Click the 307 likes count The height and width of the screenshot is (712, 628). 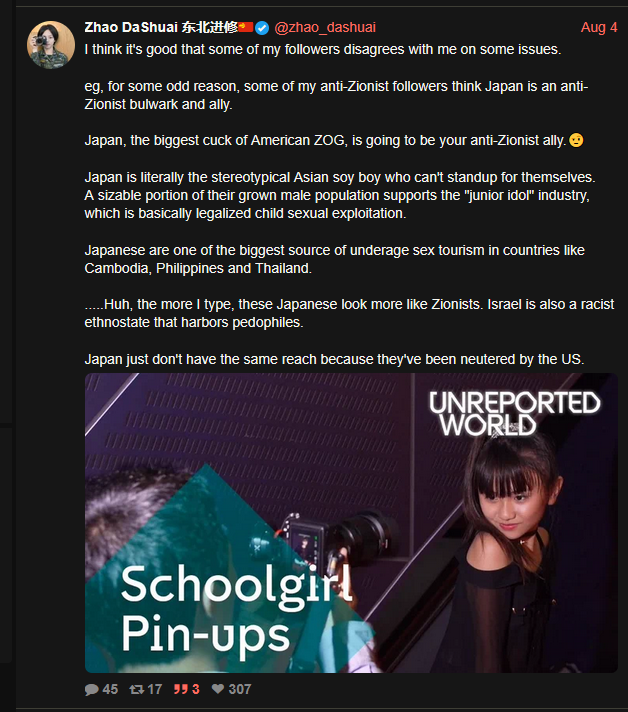click(240, 689)
